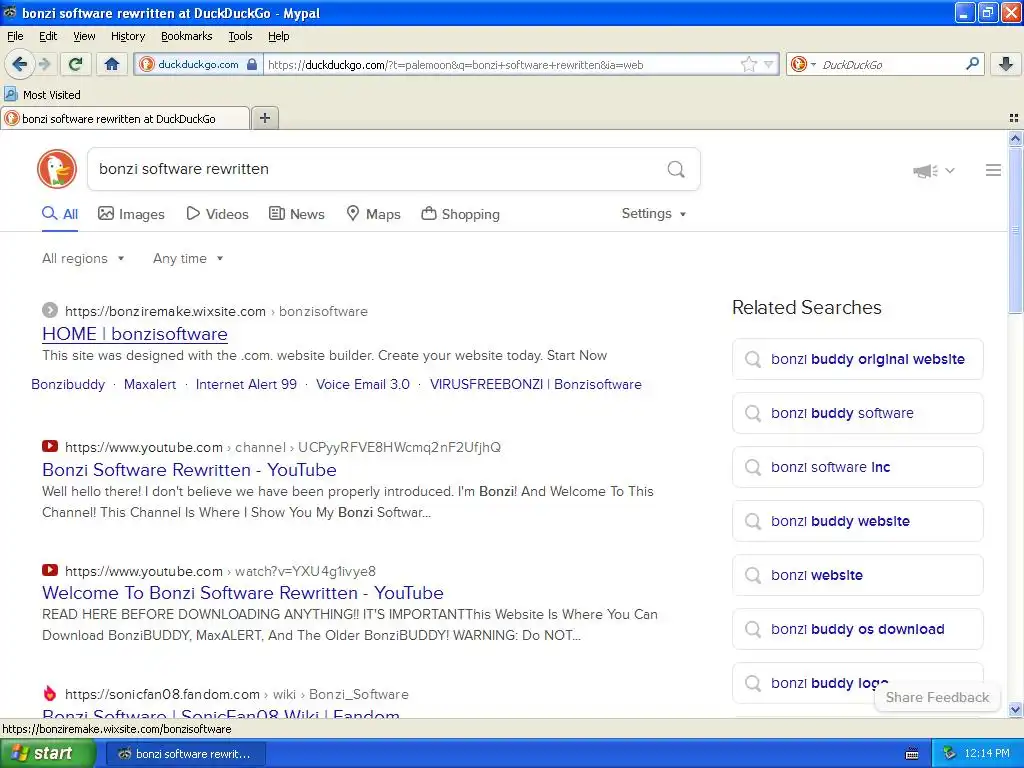Screen dimensions: 1024x768
Task: Open the megaphone announcements dropdown
Action: tap(934, 170)
